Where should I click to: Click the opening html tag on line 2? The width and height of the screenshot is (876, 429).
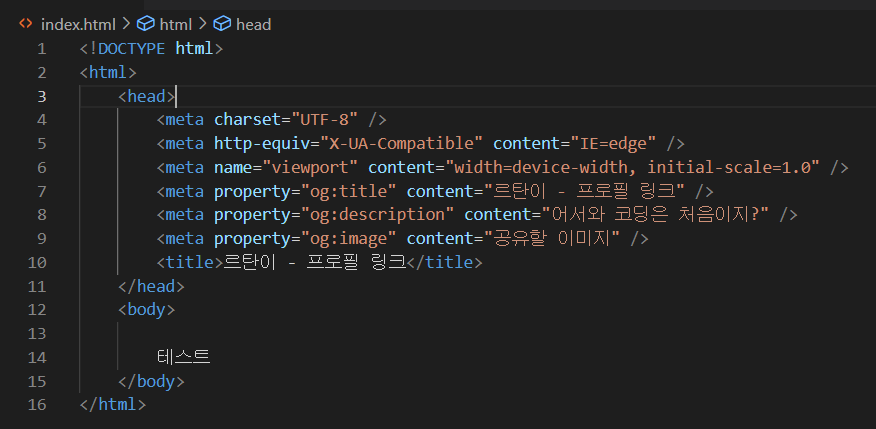pyautogui.click(x=108, y=73)
